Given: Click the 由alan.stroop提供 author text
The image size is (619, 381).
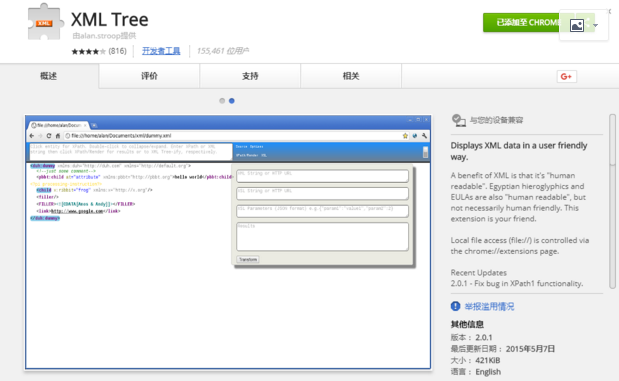Looking at the screenshot, I should click(x=104, y=36).
